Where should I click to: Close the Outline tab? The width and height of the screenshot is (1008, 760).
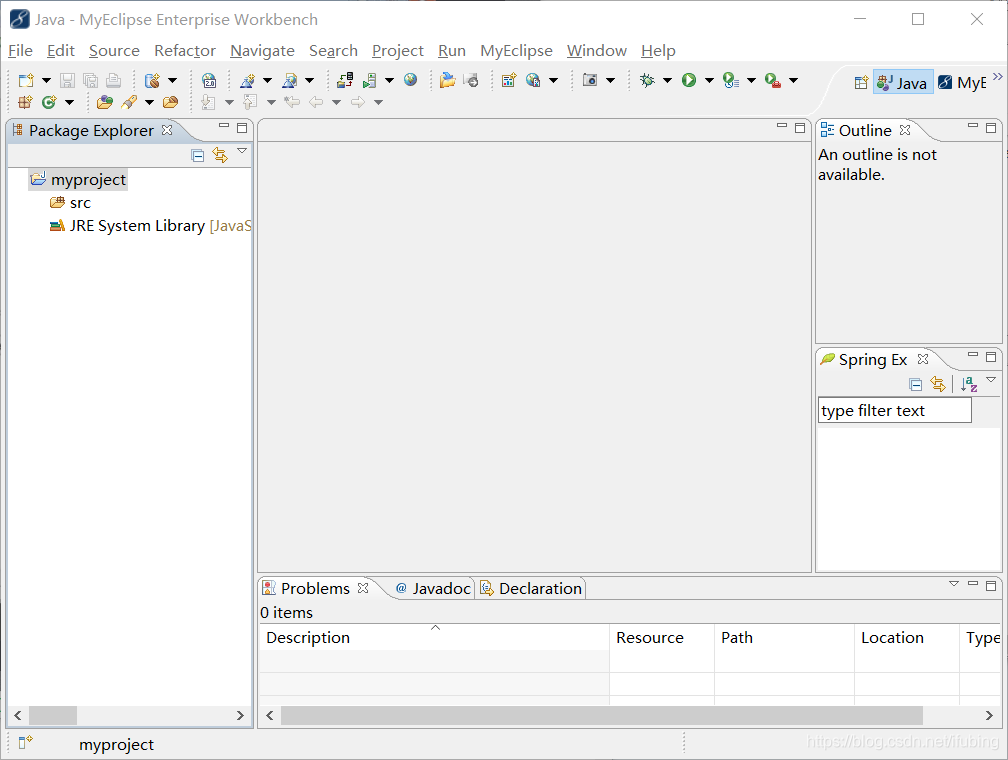point(905,130)
